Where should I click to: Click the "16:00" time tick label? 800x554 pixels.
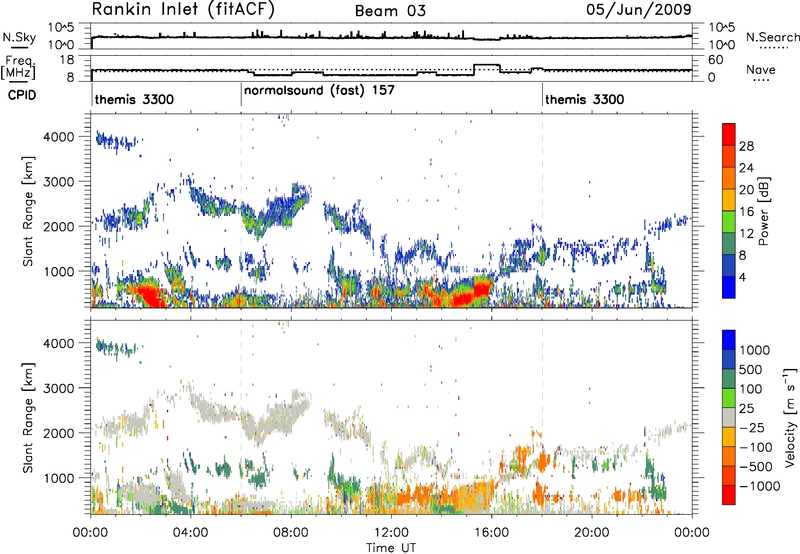(491, 533)
